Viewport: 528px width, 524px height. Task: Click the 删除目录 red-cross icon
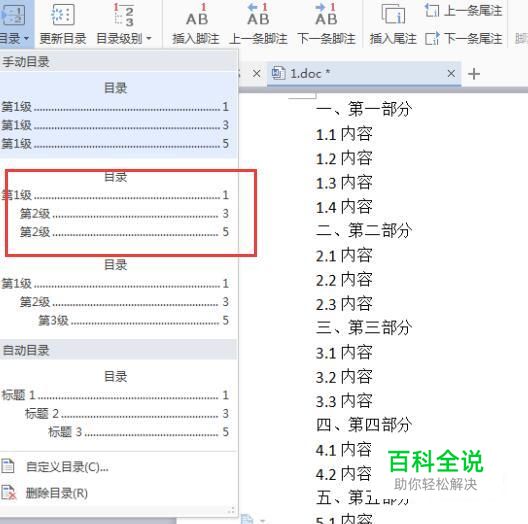8,493
